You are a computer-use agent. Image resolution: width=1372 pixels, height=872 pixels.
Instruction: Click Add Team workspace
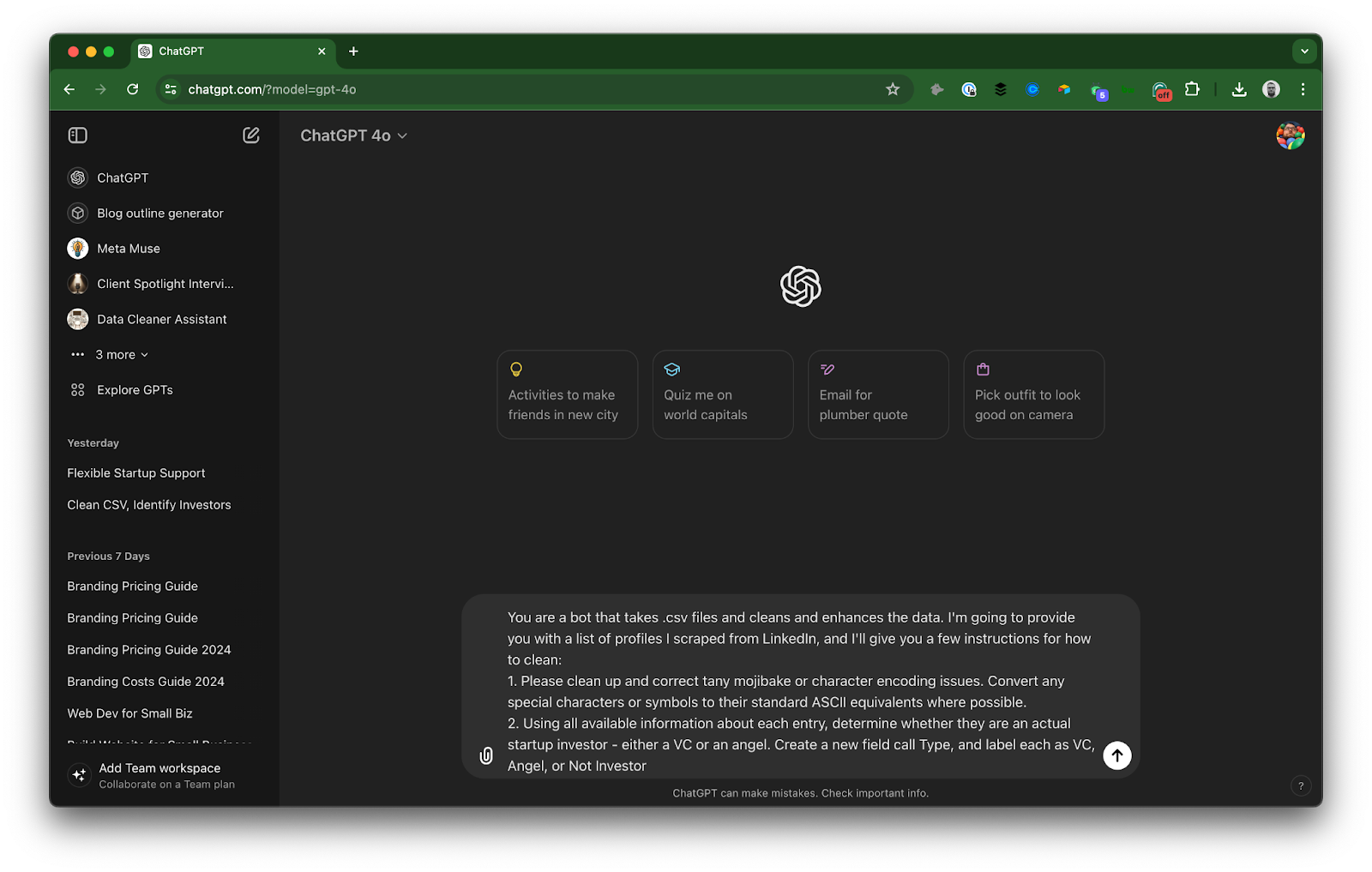point(165,775)
